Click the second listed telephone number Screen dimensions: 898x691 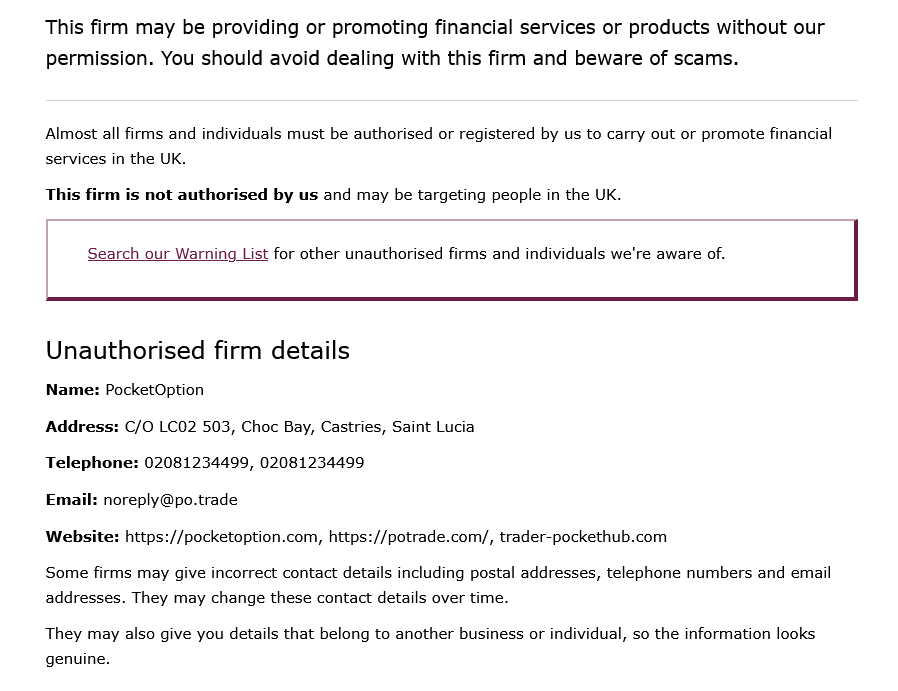coord(312,463)
